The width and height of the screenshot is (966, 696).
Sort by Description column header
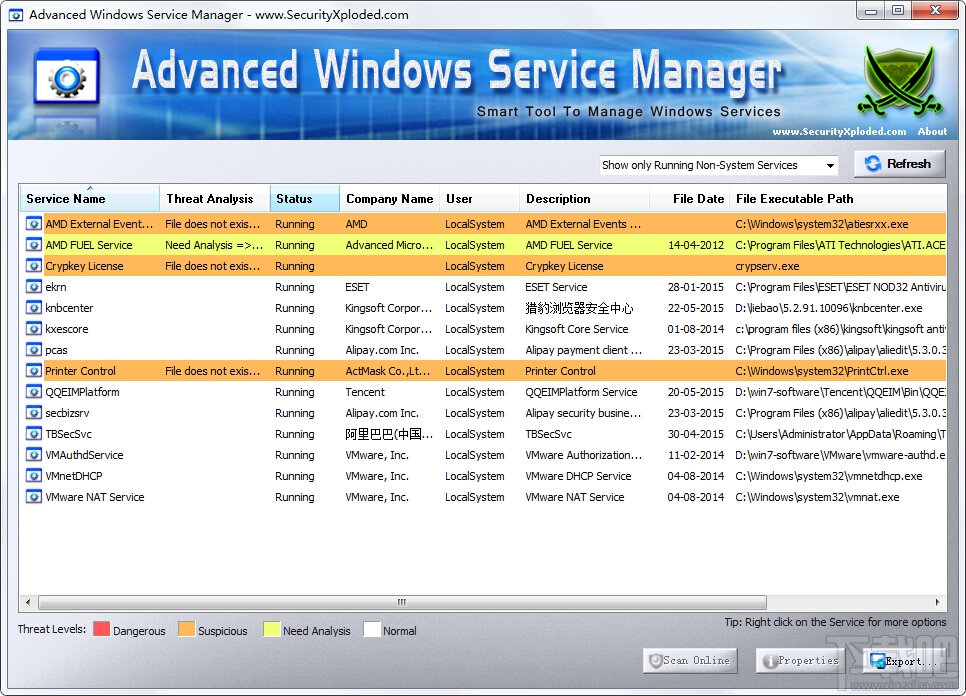584,198
